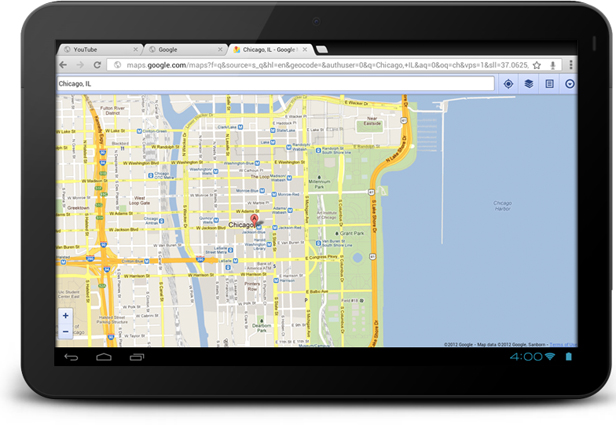Tap the Android back navigation button
This screenshot has width=616, height=425.
pos(71,357)
